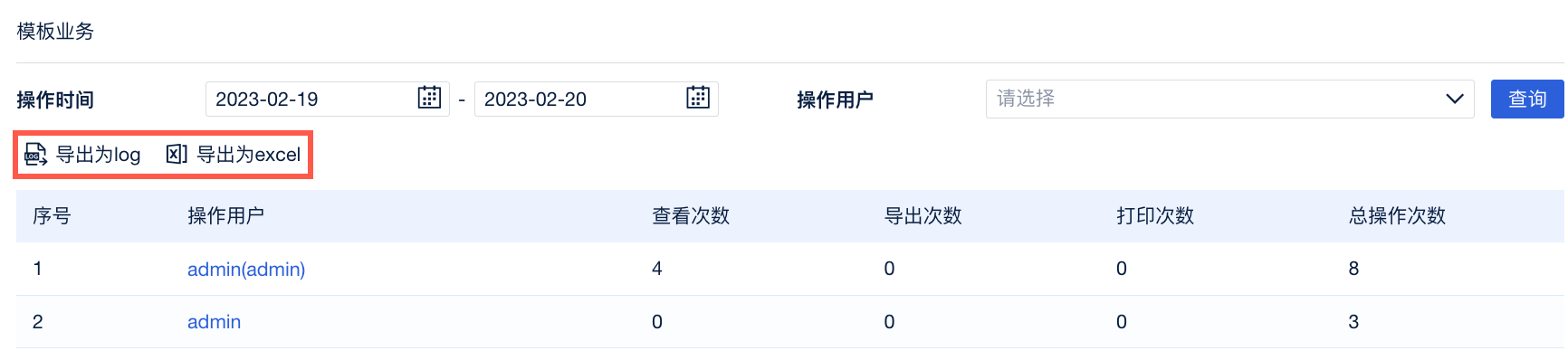This screenshot has width=1568, height=360.
Task: Open the admin user link in row 2
Action: (214, 322)
